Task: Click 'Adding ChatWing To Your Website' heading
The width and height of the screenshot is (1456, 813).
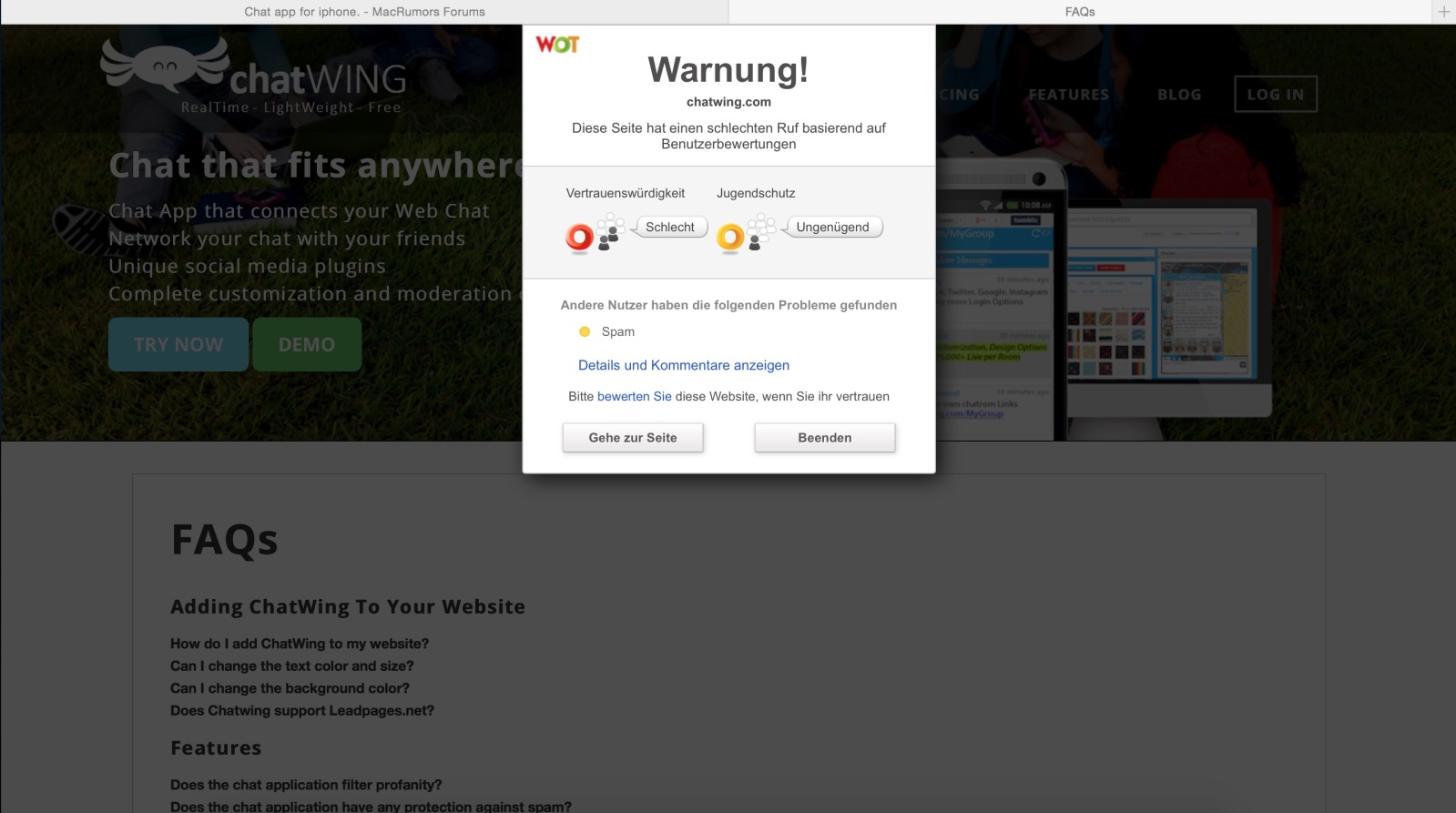Action: (x=348, y=606)
